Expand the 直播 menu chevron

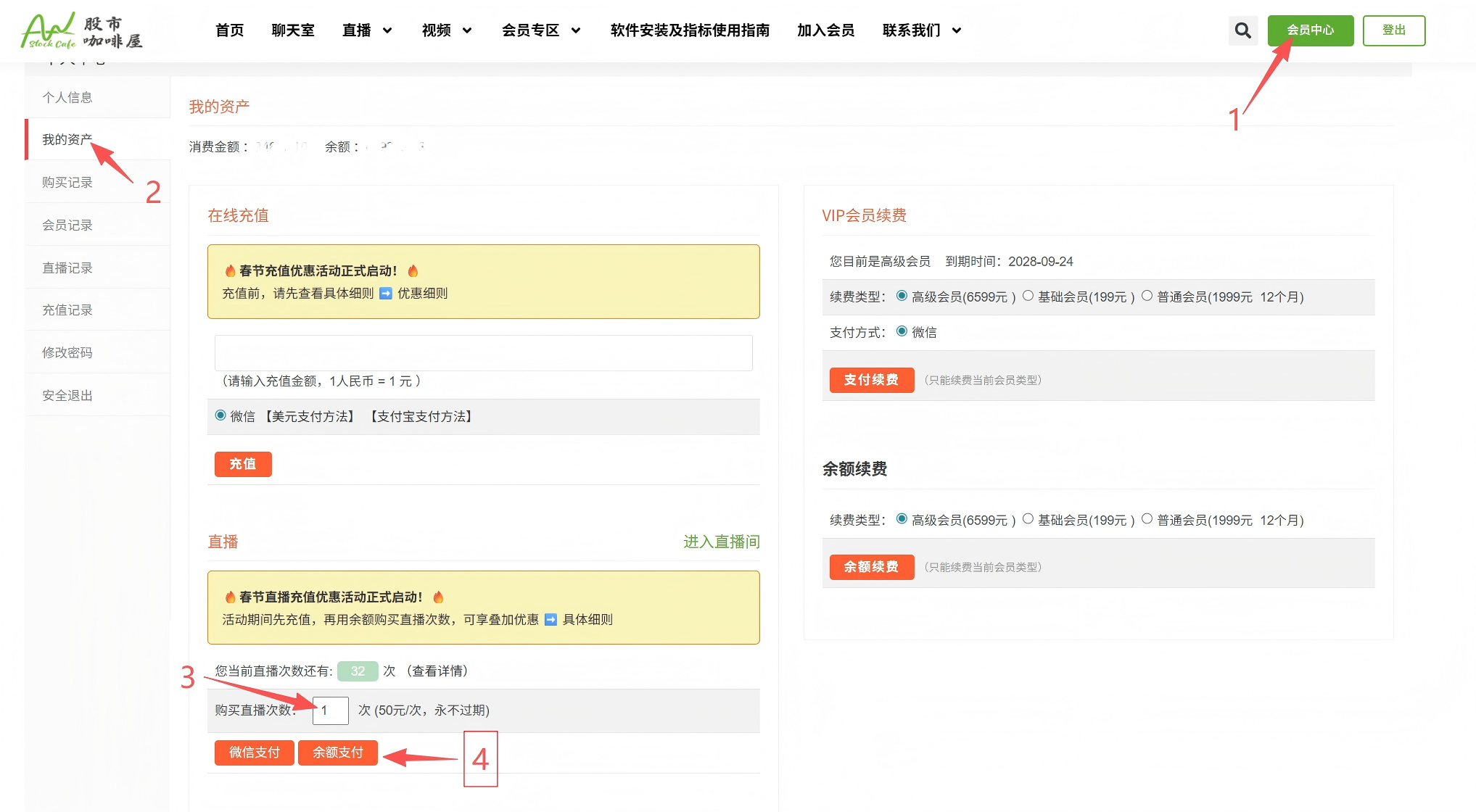[x=387, y=30]
